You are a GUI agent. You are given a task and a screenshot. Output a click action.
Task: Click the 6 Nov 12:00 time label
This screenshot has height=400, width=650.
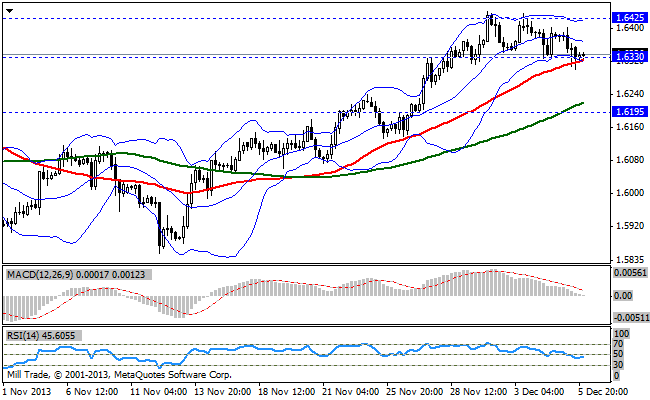tap(92, 392)
